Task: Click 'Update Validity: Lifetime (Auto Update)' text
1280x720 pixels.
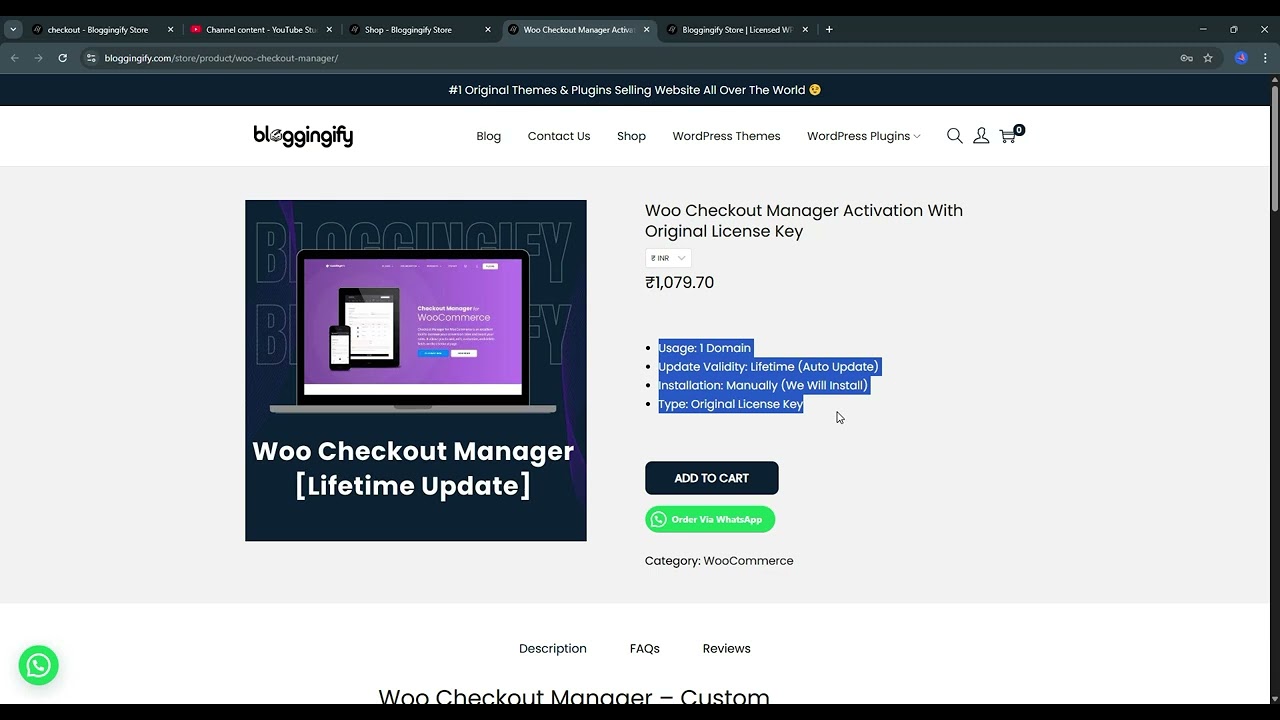Action: tap(768, 367)
